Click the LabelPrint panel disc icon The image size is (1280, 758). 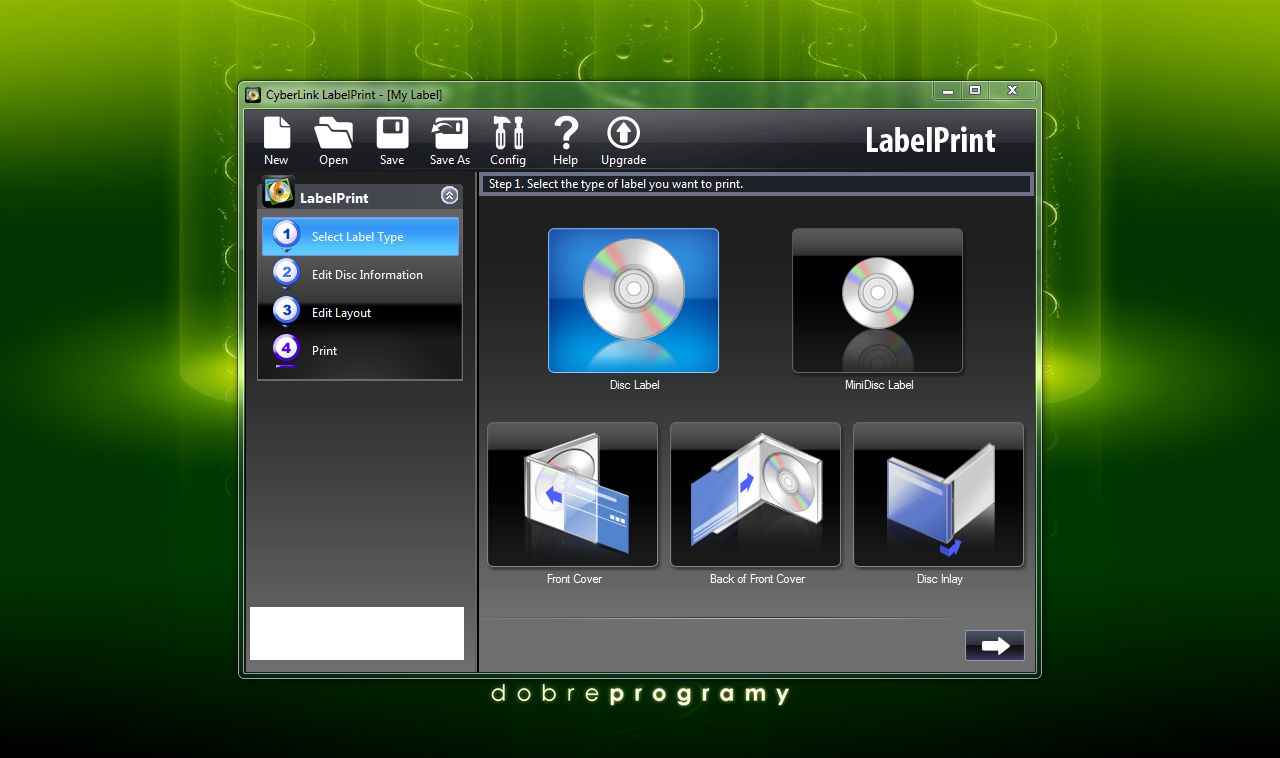click(x=278, y=192)
